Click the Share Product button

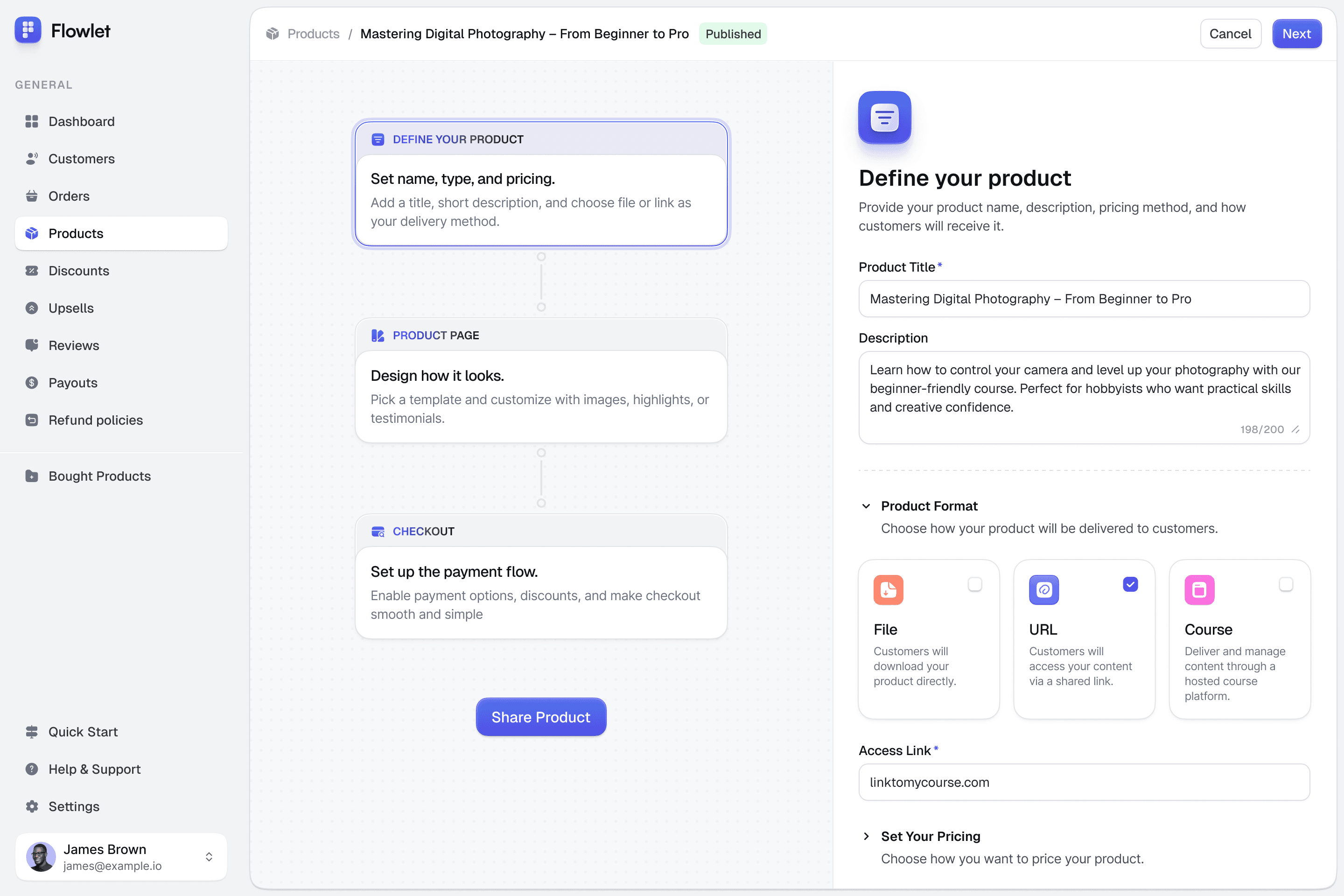point(540,717)
